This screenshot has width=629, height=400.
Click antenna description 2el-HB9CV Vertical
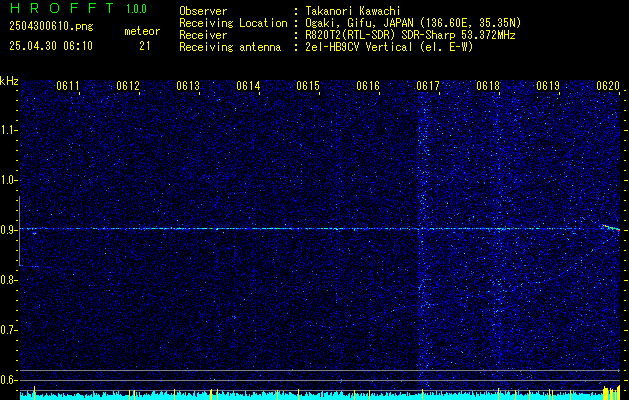click(x=389, y=47)
